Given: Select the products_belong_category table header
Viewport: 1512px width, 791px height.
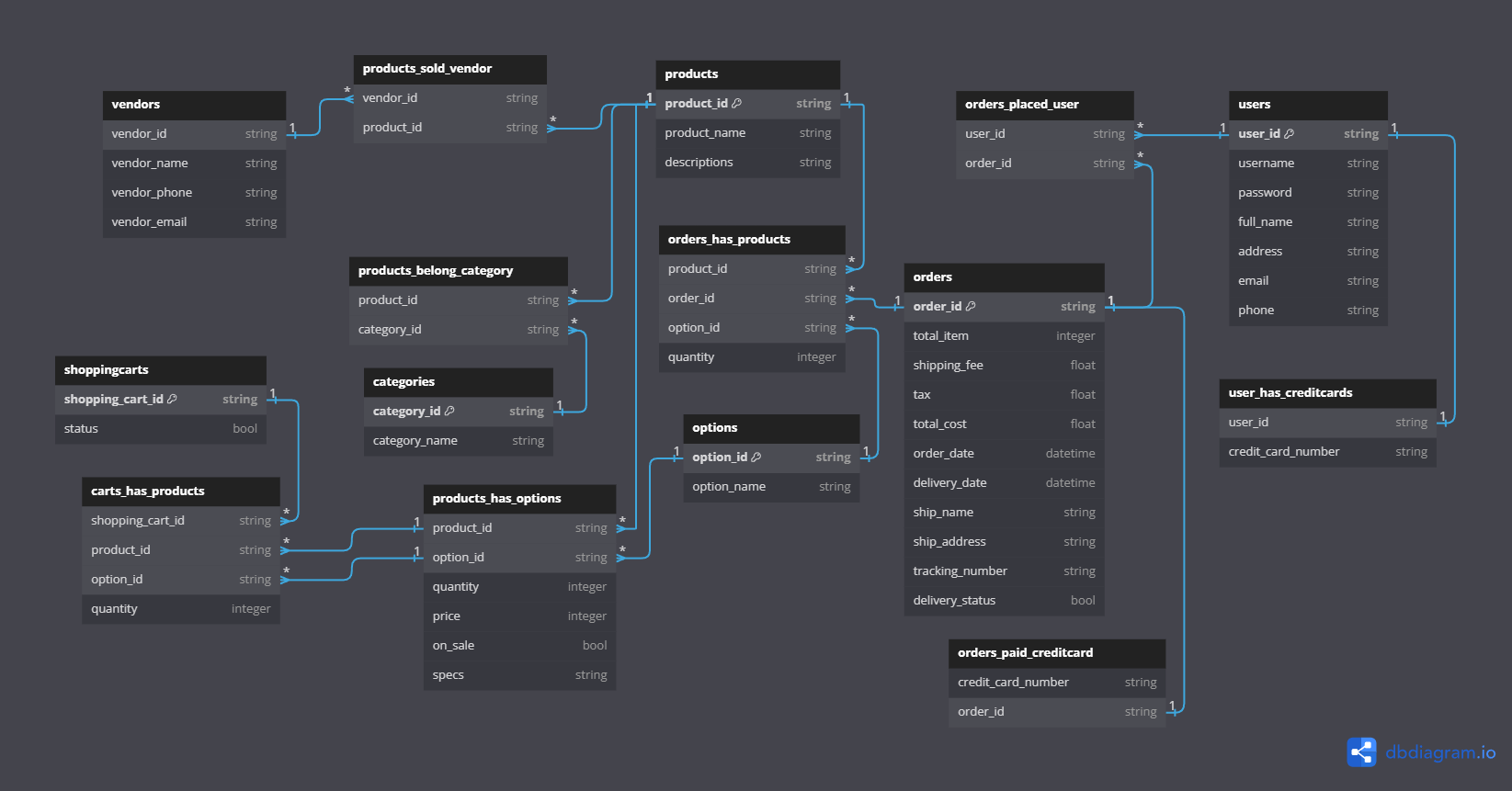Looking at the screenshot, I should coord(459,271).
